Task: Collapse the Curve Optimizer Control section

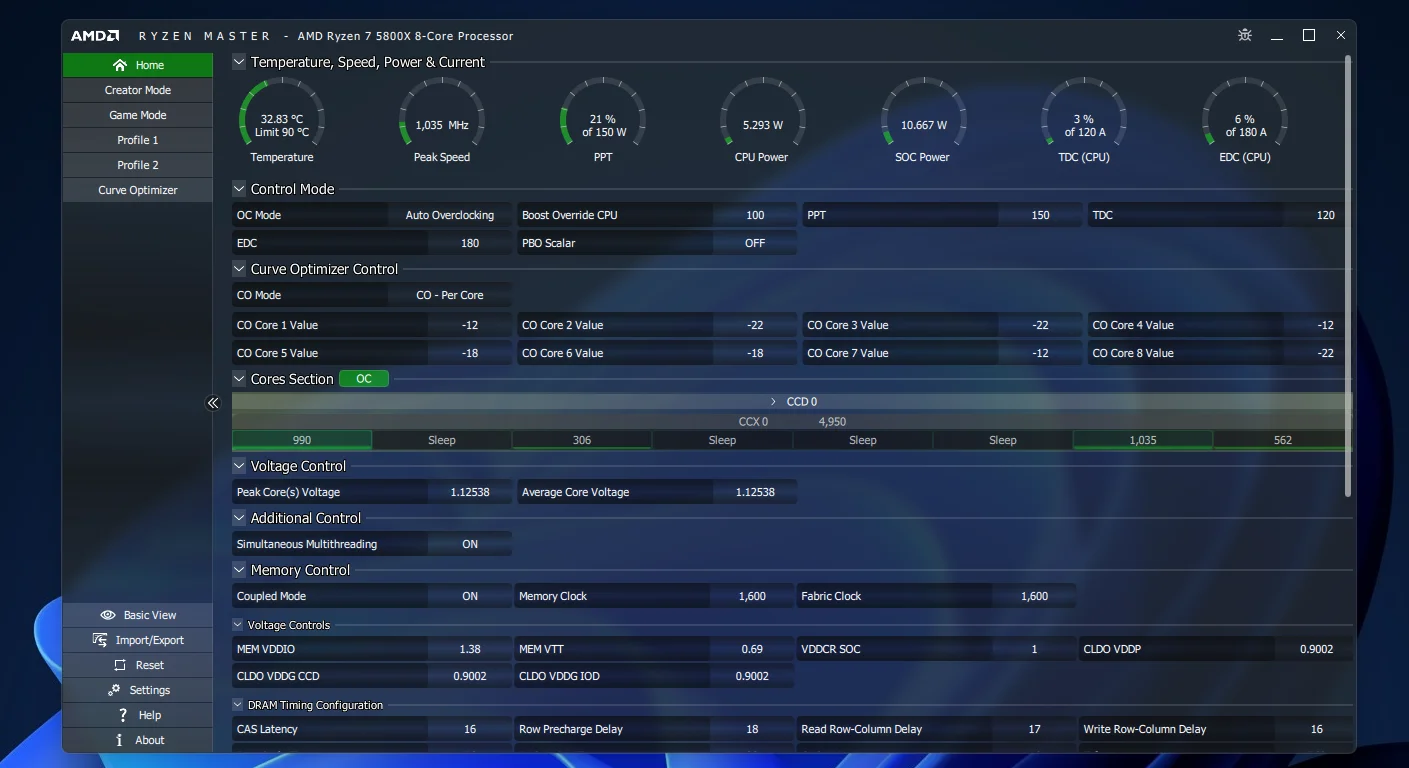Action: pyautogui.click(x=239, y=269)
